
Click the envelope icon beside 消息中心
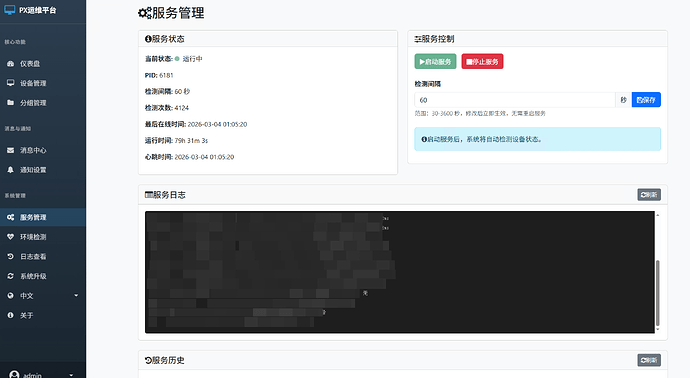(11, 150)
